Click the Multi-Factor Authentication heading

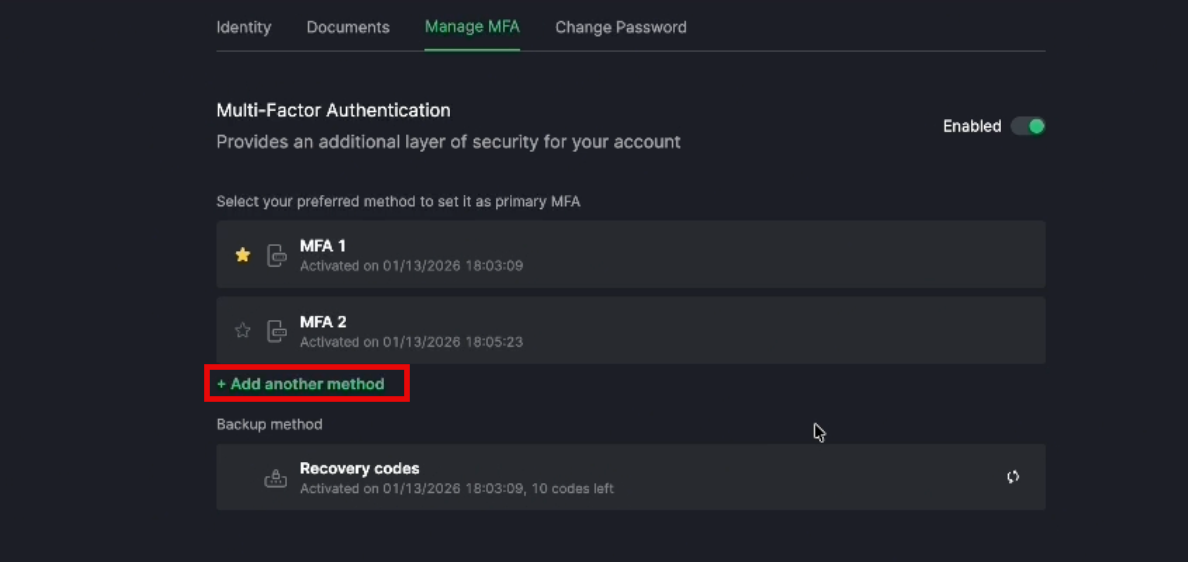coord(333,111)
